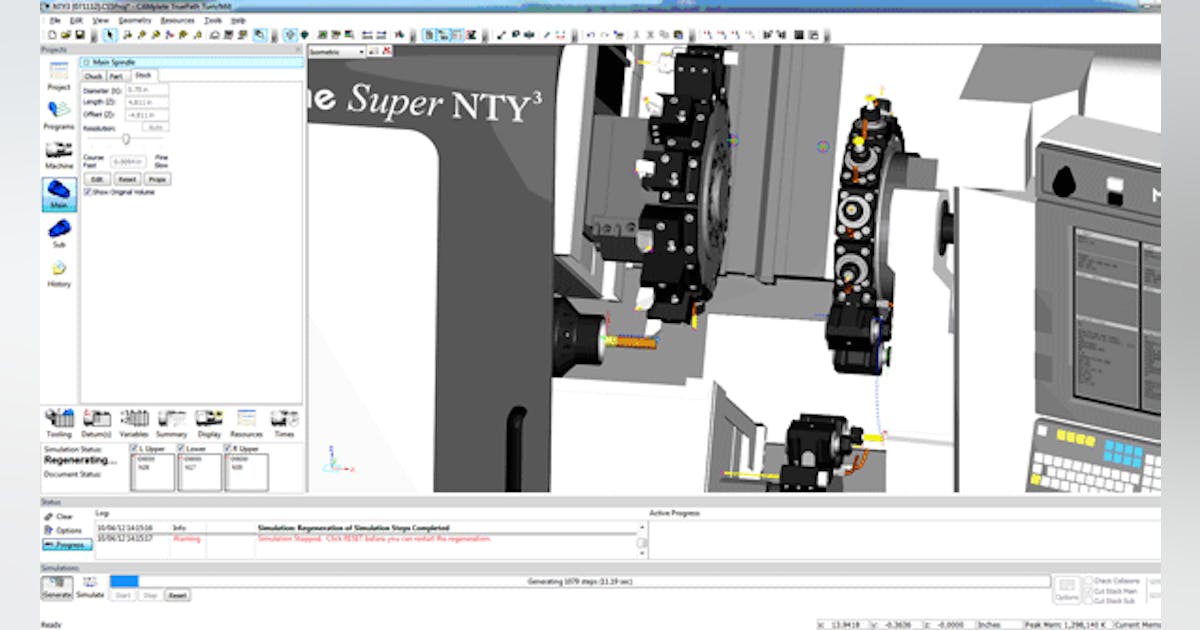
Task: Select the Machine icon in the sidebar
Action: (x=58, y=152)
